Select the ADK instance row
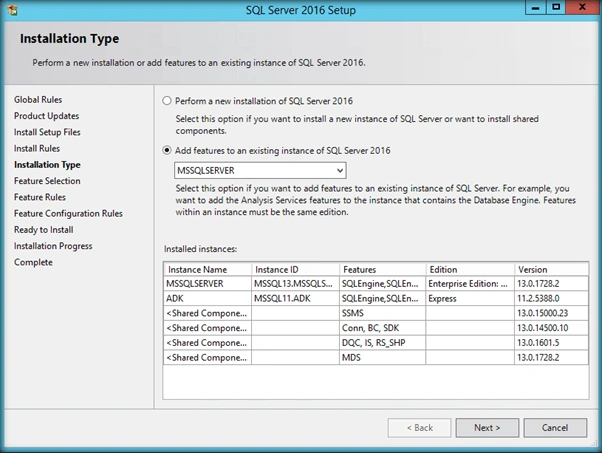This screenshot has height=453, width=602. coord(376,298)
